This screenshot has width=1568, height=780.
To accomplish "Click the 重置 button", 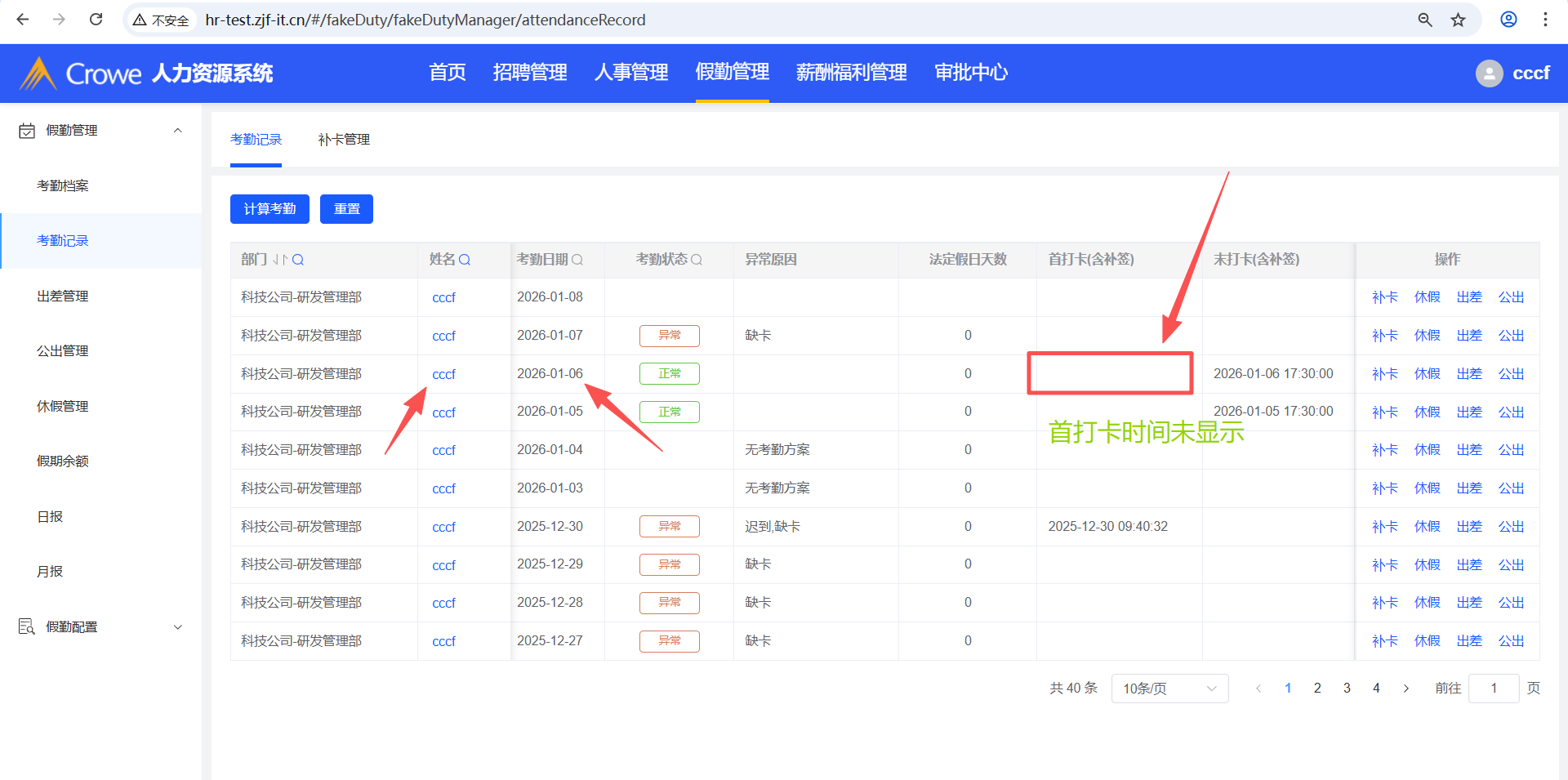I will (346, 209).
